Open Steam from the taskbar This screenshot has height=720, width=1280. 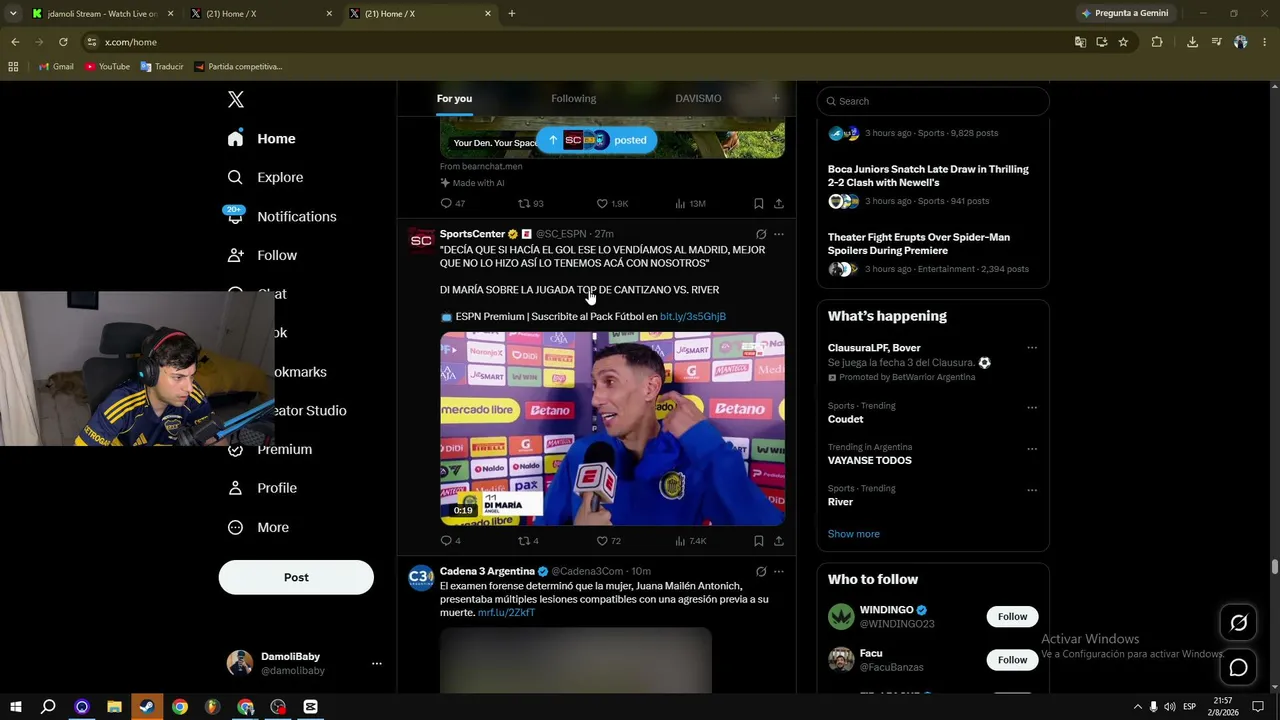pos(146,707)
